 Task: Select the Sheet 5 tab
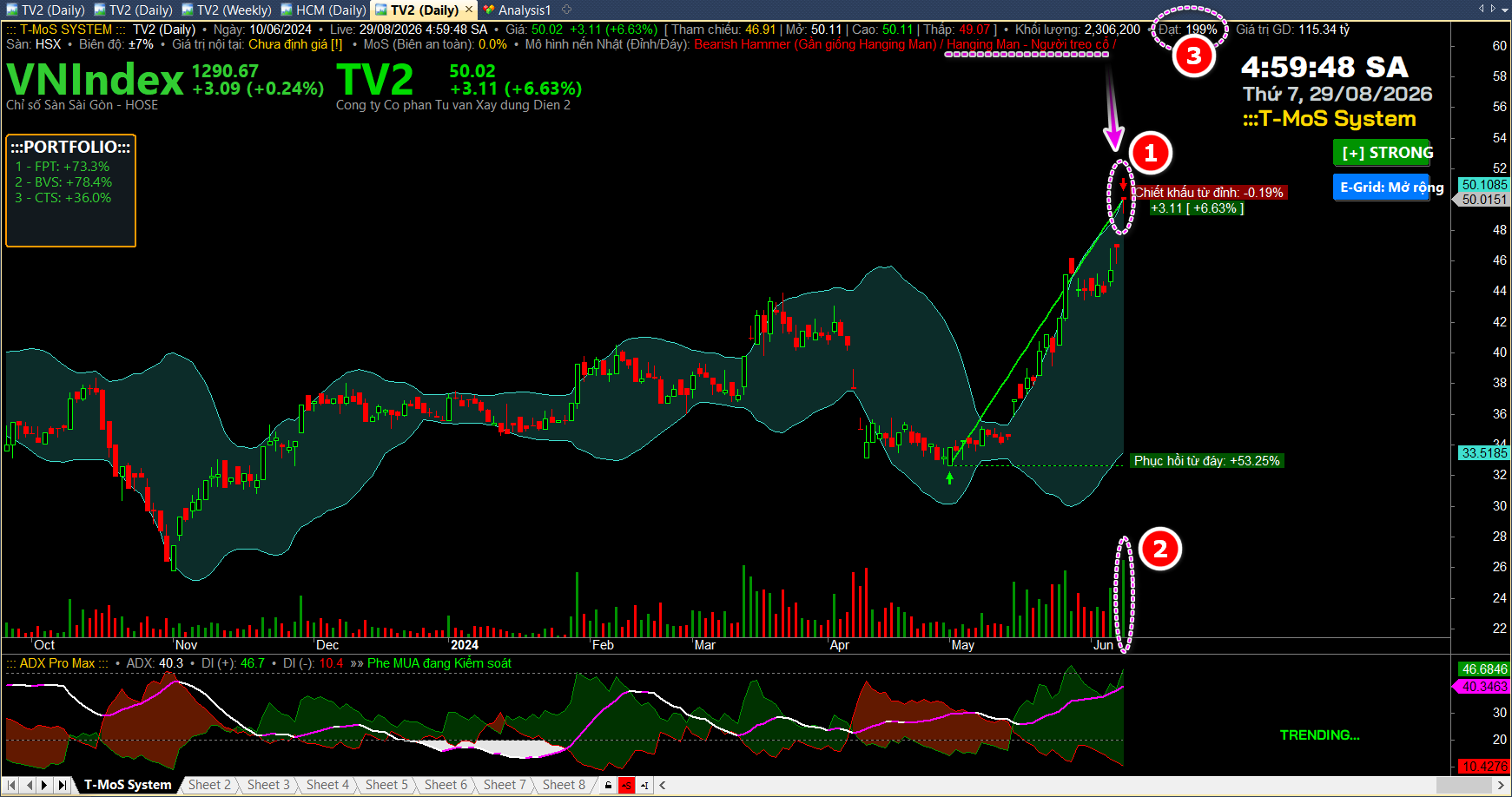point(386,785)
